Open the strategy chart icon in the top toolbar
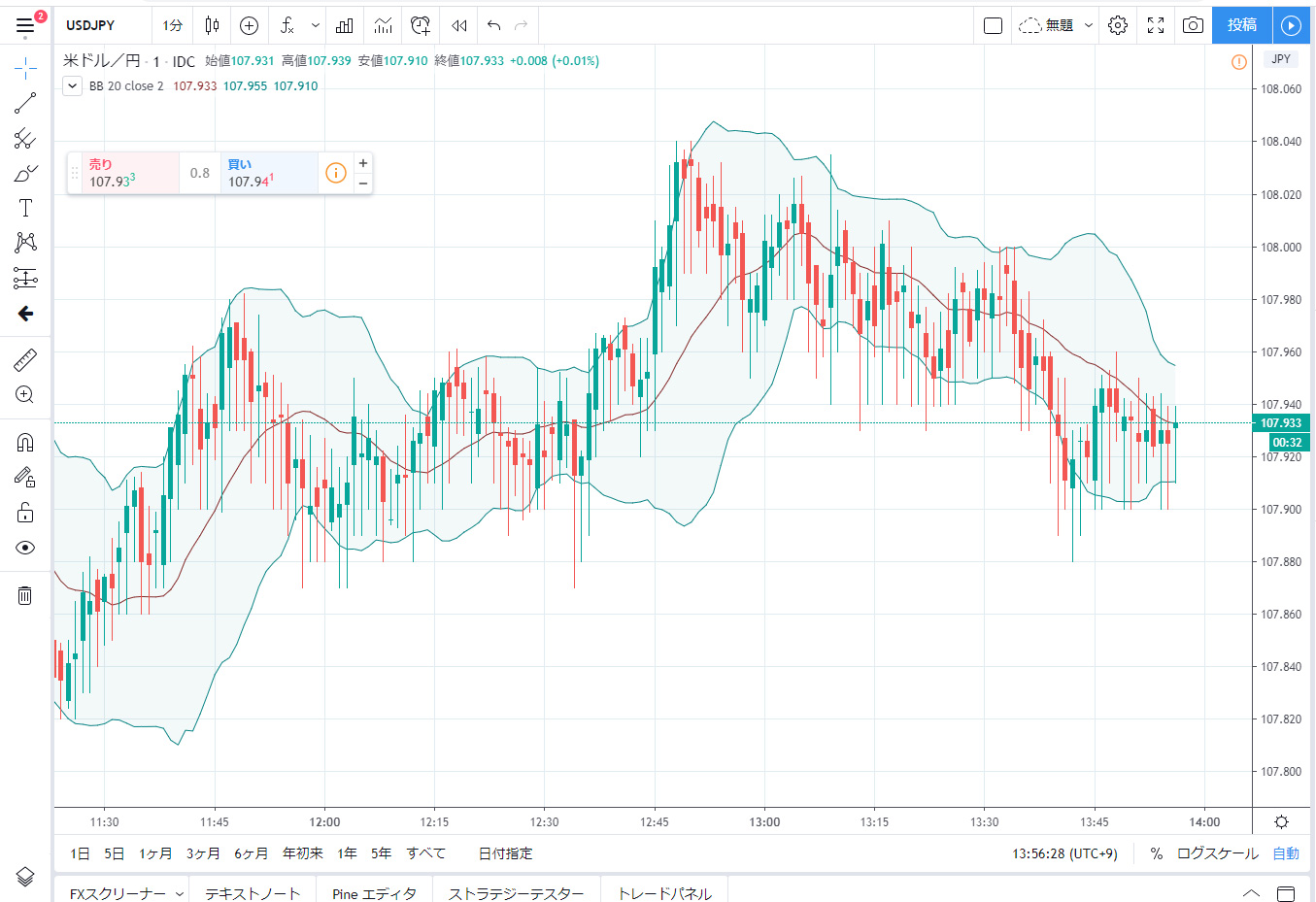 click(384, 25)
